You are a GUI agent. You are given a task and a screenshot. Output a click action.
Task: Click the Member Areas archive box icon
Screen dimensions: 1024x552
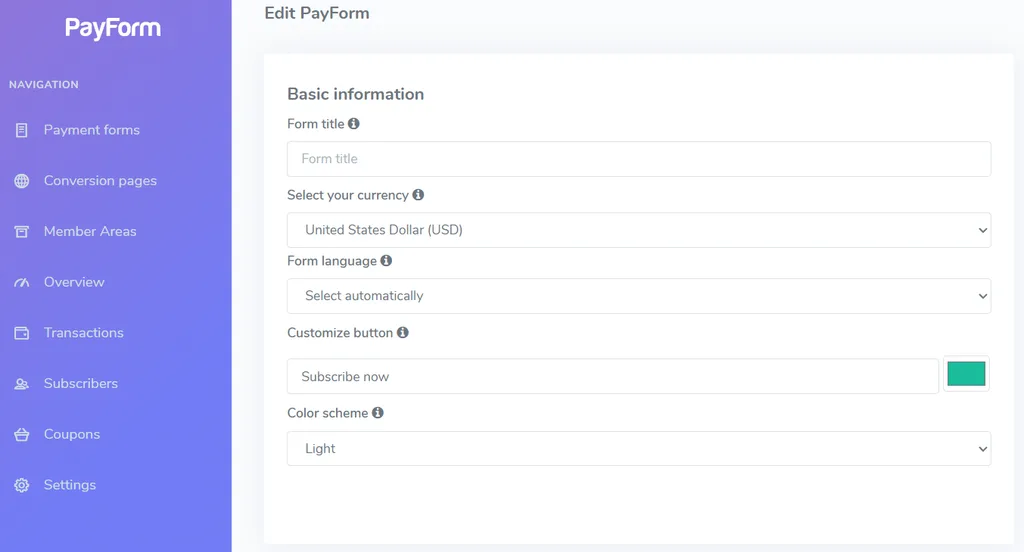coord(22,231)
